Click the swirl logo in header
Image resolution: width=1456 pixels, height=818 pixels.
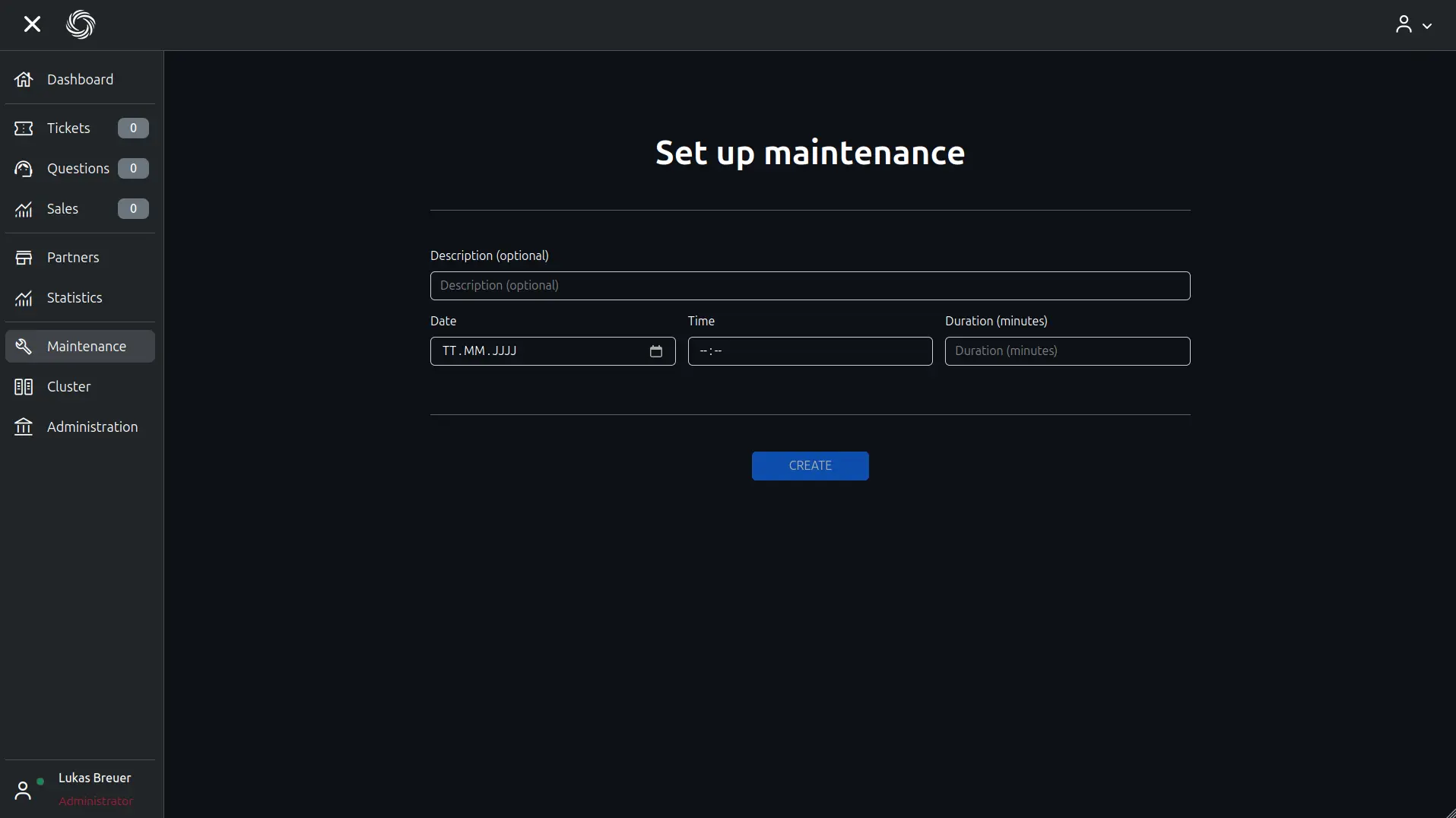[x=81, y=25]
